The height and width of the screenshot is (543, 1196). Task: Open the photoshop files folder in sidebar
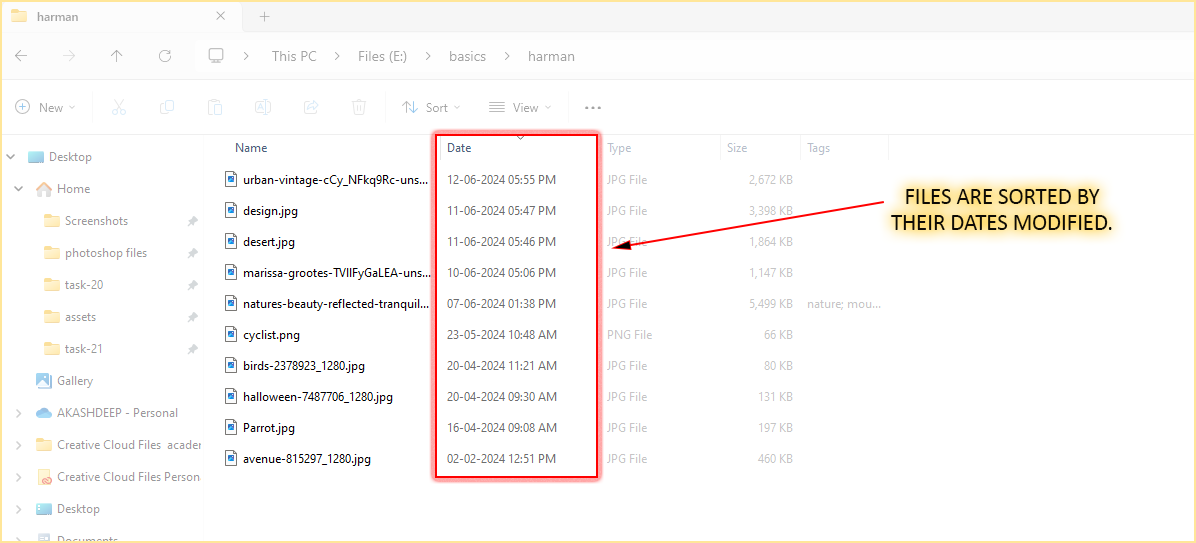pos(105,253)
